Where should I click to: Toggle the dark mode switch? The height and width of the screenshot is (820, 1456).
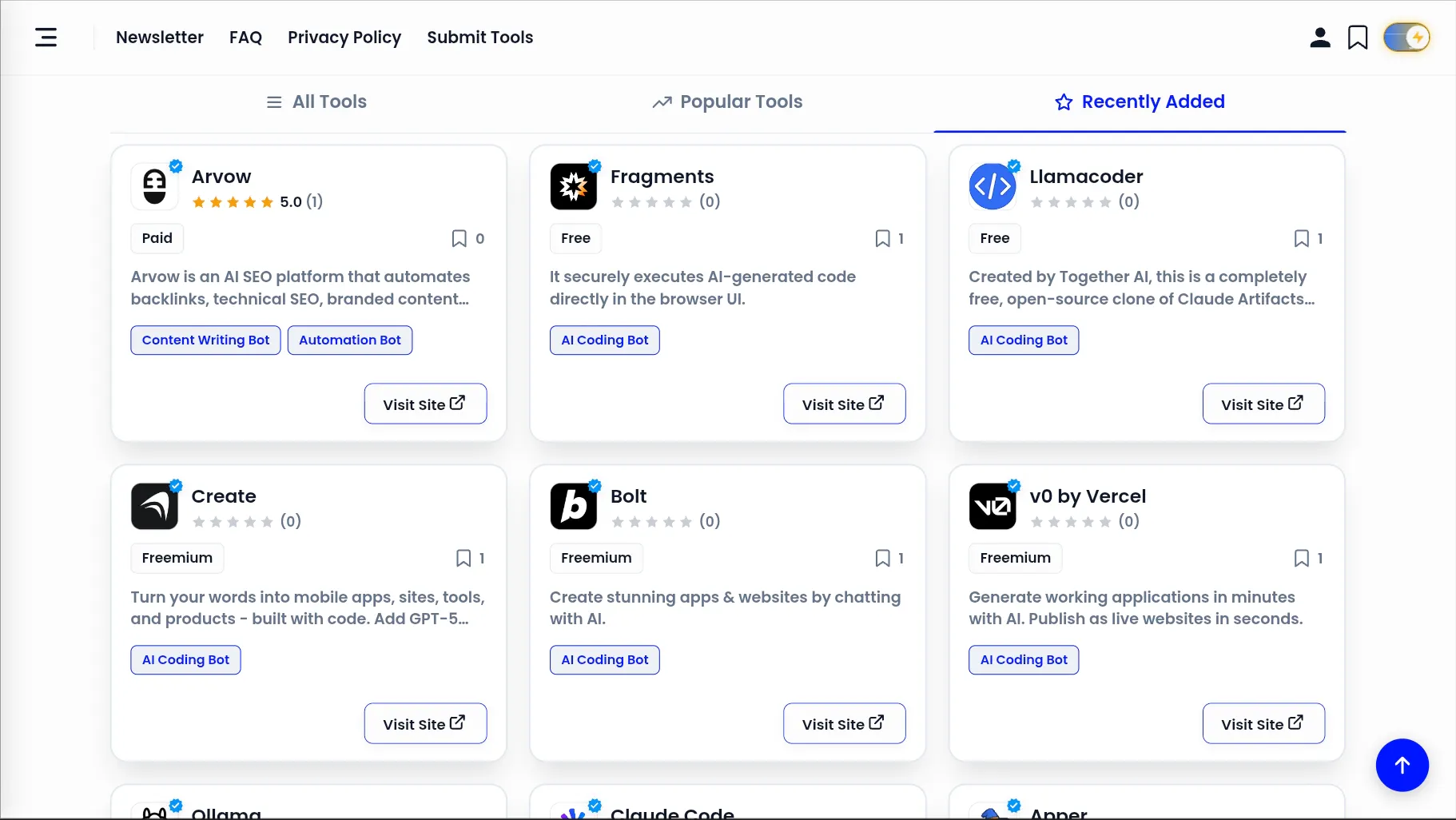tap(1406, 38)
